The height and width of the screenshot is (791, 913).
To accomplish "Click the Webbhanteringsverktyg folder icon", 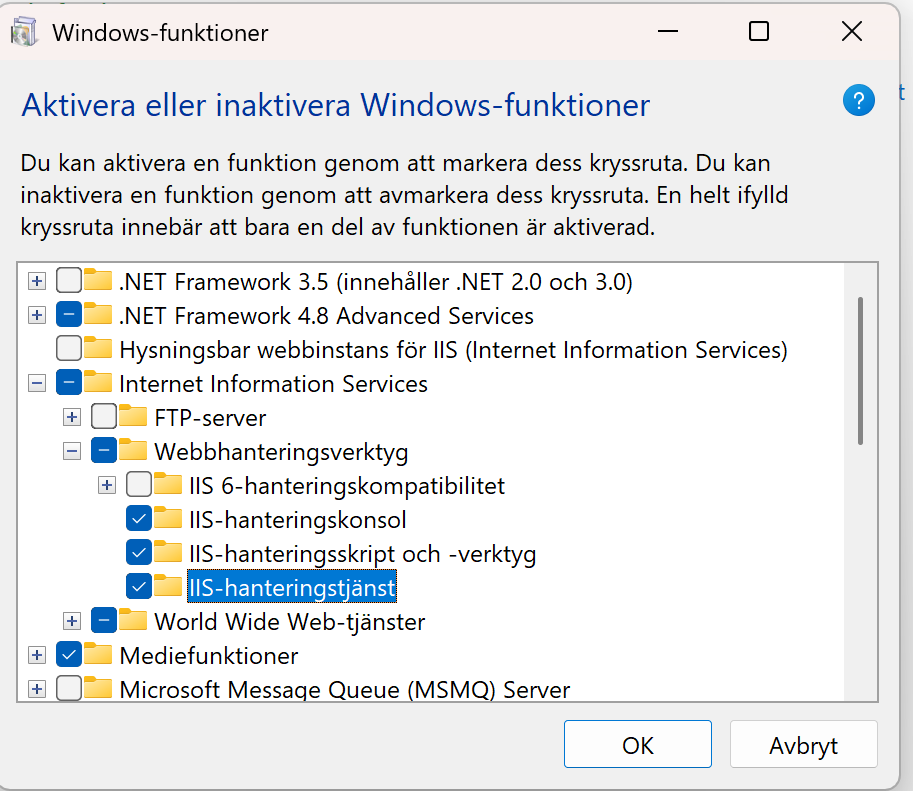I will click(133, 451).
